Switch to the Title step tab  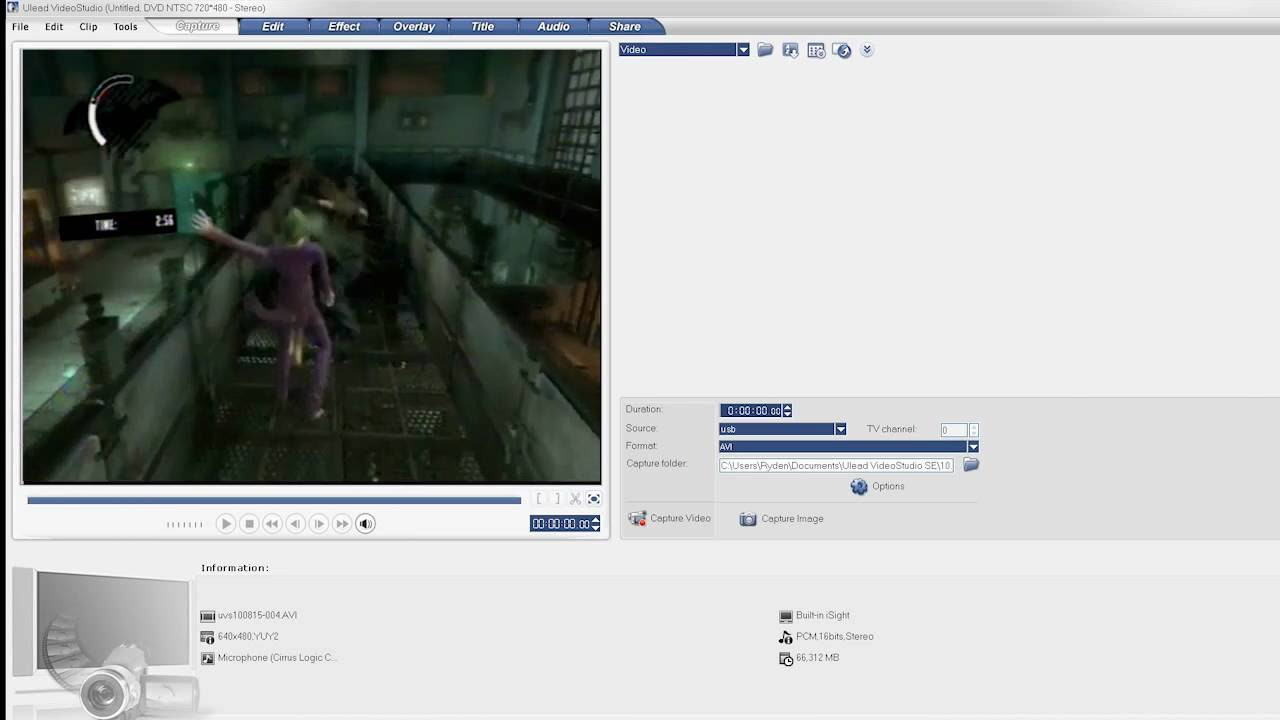tap(483, 26)
